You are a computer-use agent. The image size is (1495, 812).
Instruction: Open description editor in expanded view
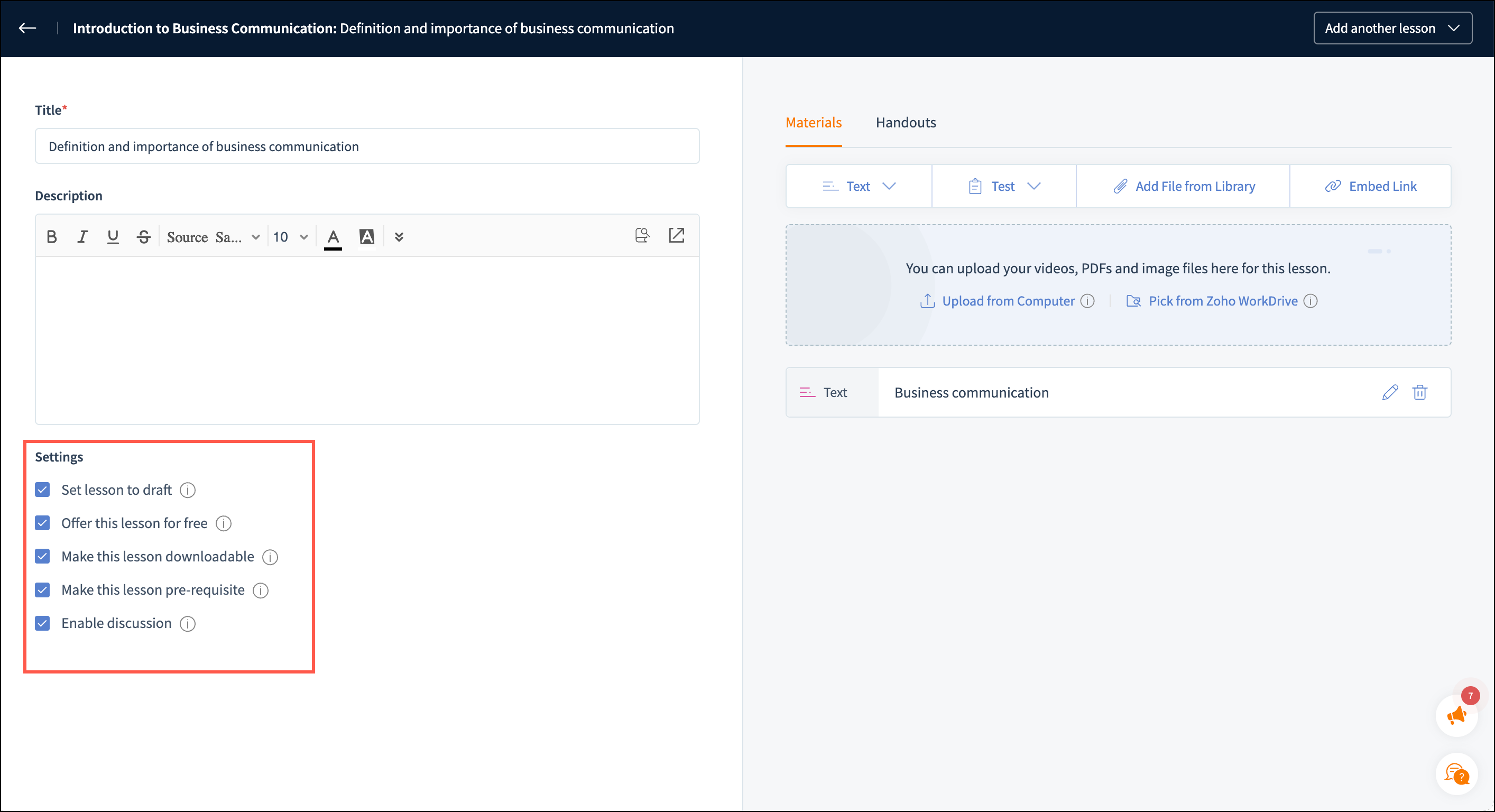coord(677,235)
